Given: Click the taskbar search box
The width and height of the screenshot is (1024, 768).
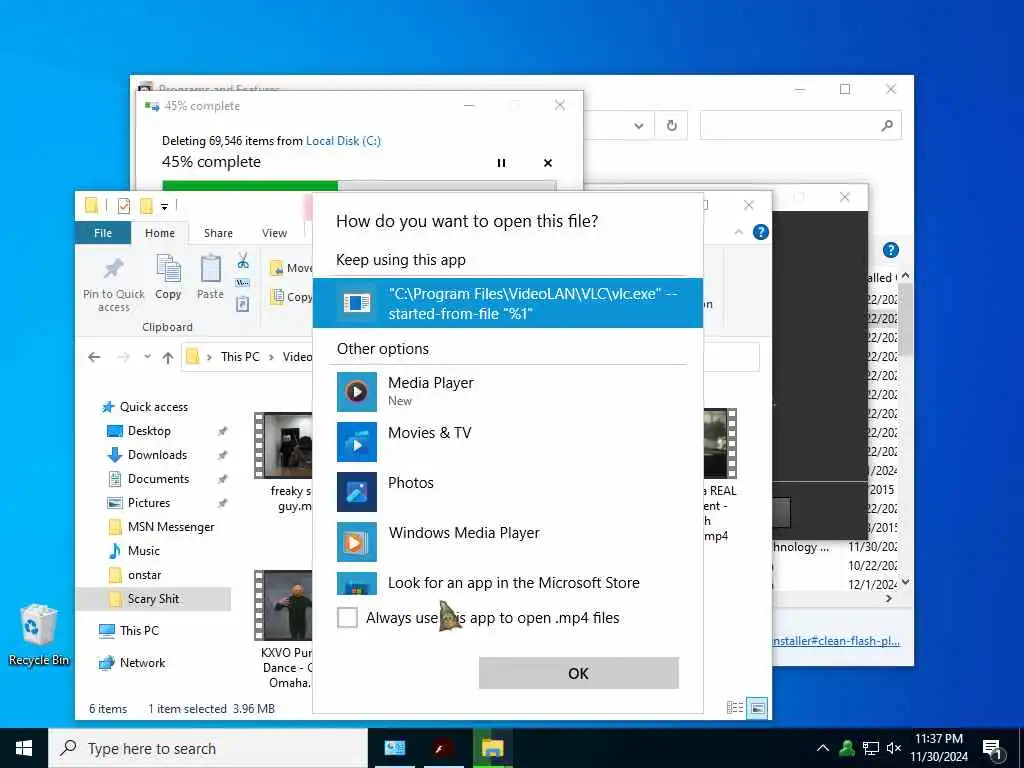Looking at the screenshot, I should (x=208, y=748).
